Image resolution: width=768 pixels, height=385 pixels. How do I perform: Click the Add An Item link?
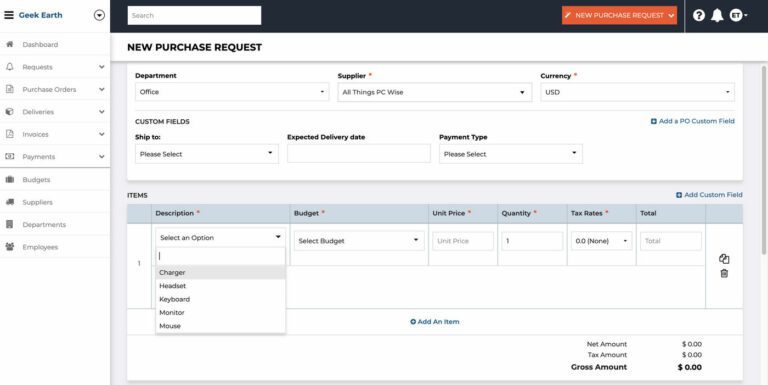434,322
